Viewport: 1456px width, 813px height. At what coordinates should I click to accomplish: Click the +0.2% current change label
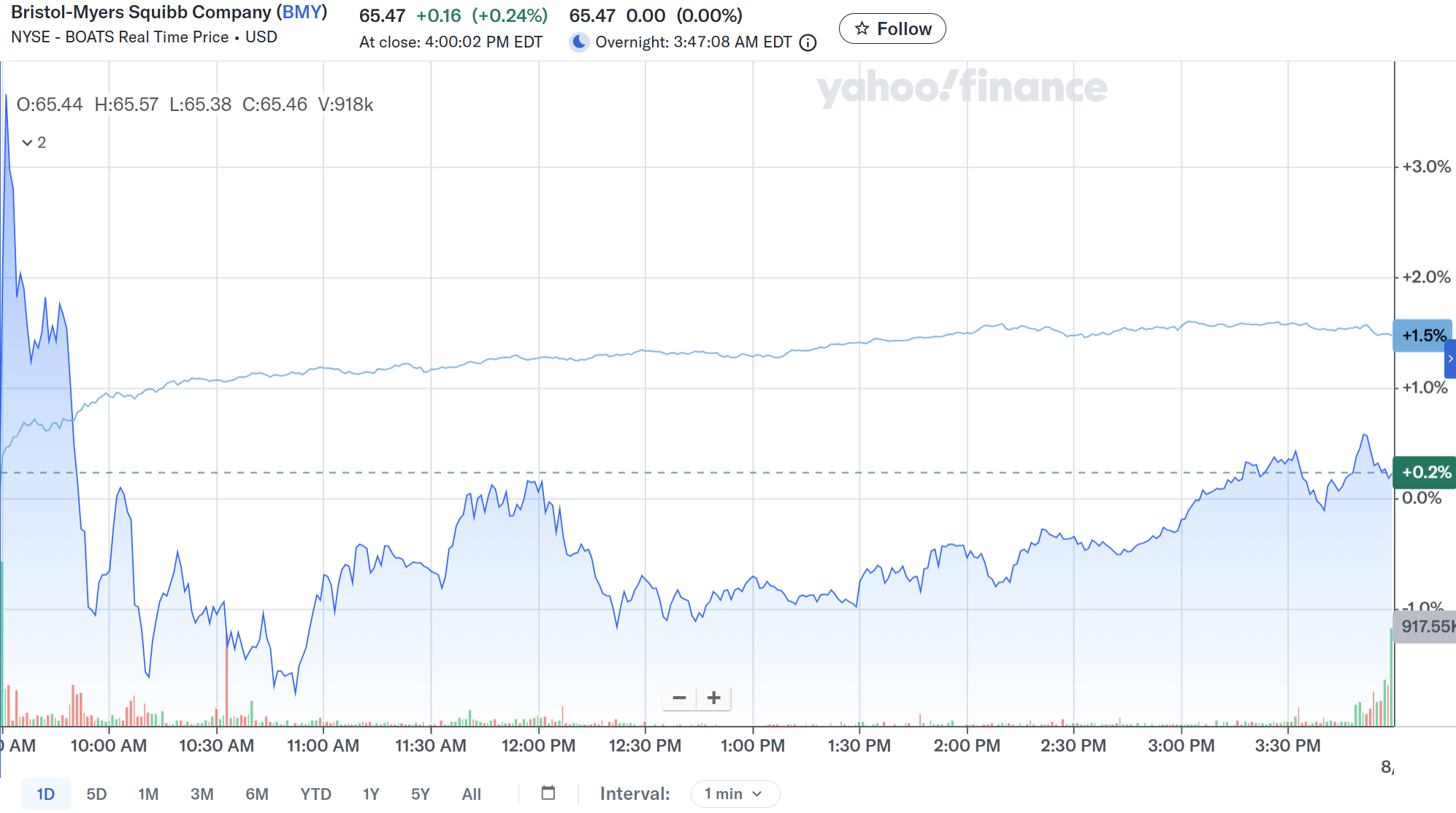pos(1425,473)
